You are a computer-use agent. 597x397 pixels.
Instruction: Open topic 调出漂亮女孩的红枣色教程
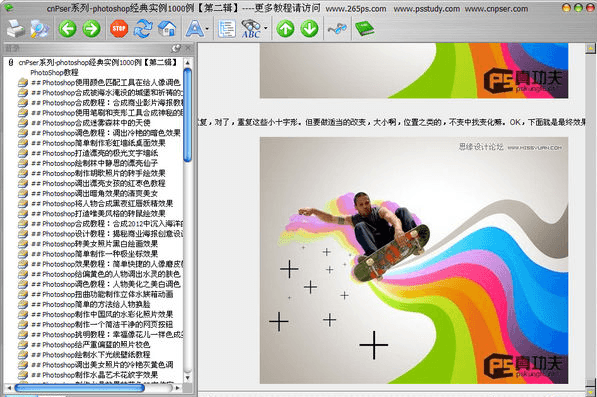98,183
